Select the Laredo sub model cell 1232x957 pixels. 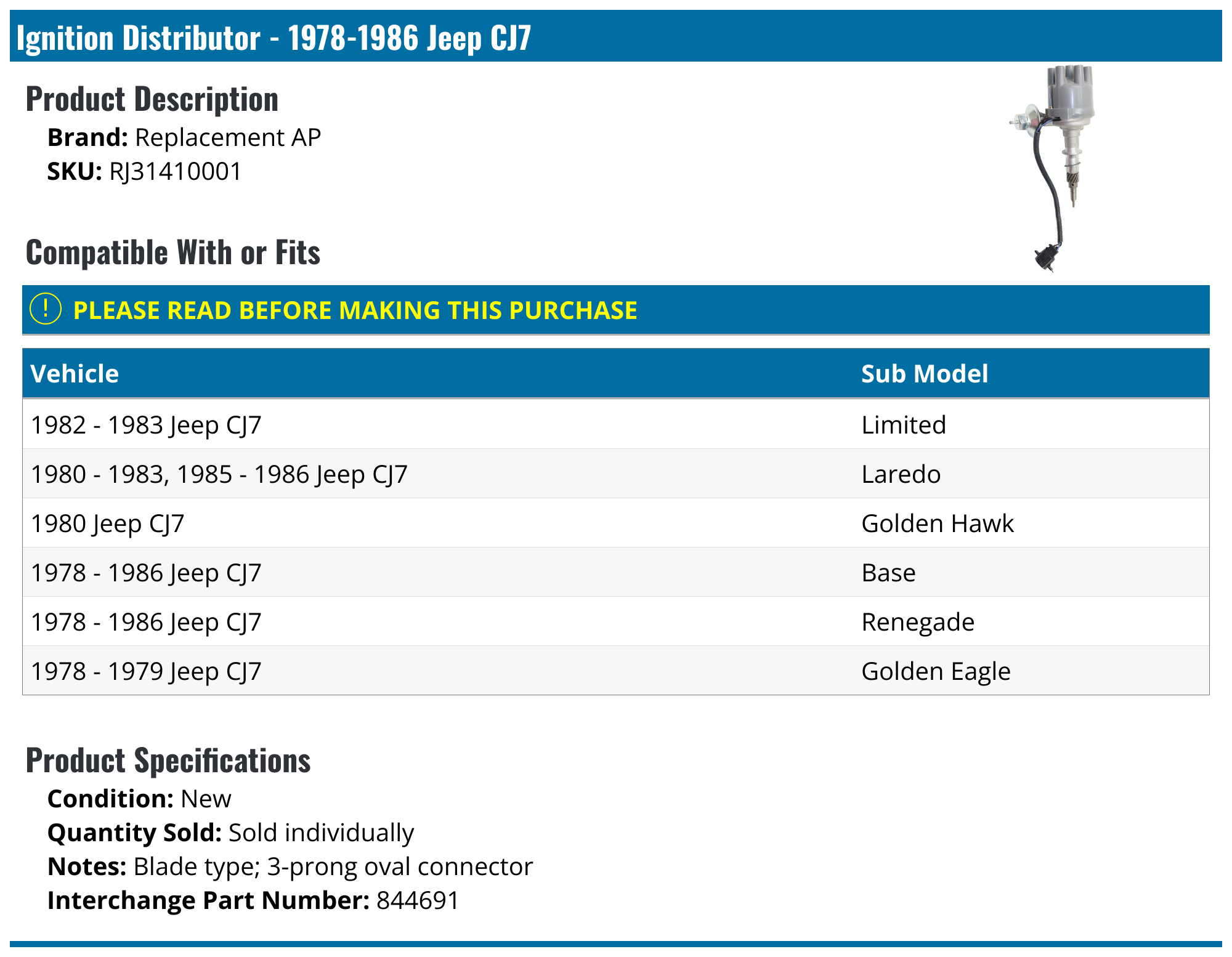tap(901, 474)
